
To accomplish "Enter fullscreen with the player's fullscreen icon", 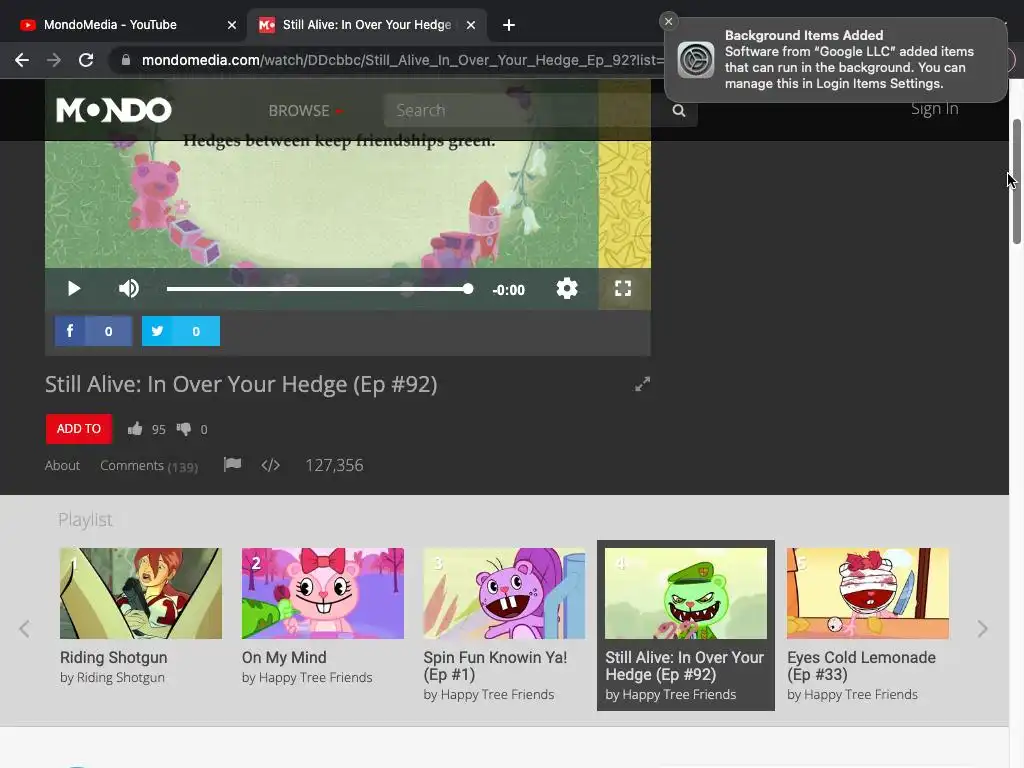I will tap(623, 289).
